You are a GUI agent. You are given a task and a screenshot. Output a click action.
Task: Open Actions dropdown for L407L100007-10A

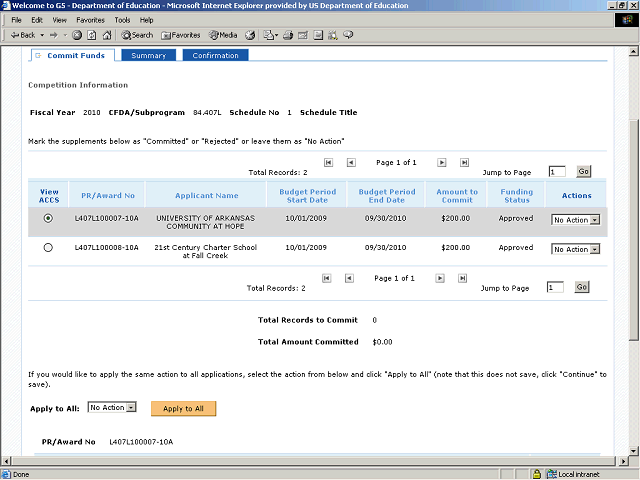(x=576, y=220)
